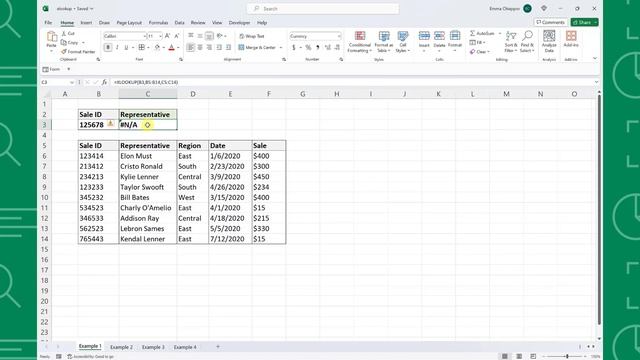640x360 pixels.
Task: Switch to the Insert tab
Action: [86, 23]
